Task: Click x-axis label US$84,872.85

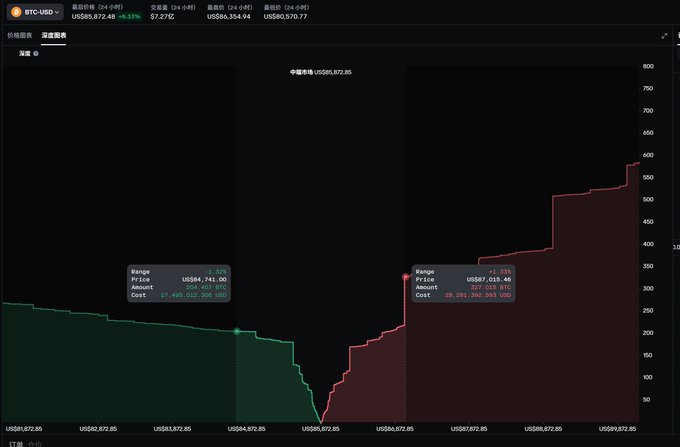Action: tap(246, 429)
